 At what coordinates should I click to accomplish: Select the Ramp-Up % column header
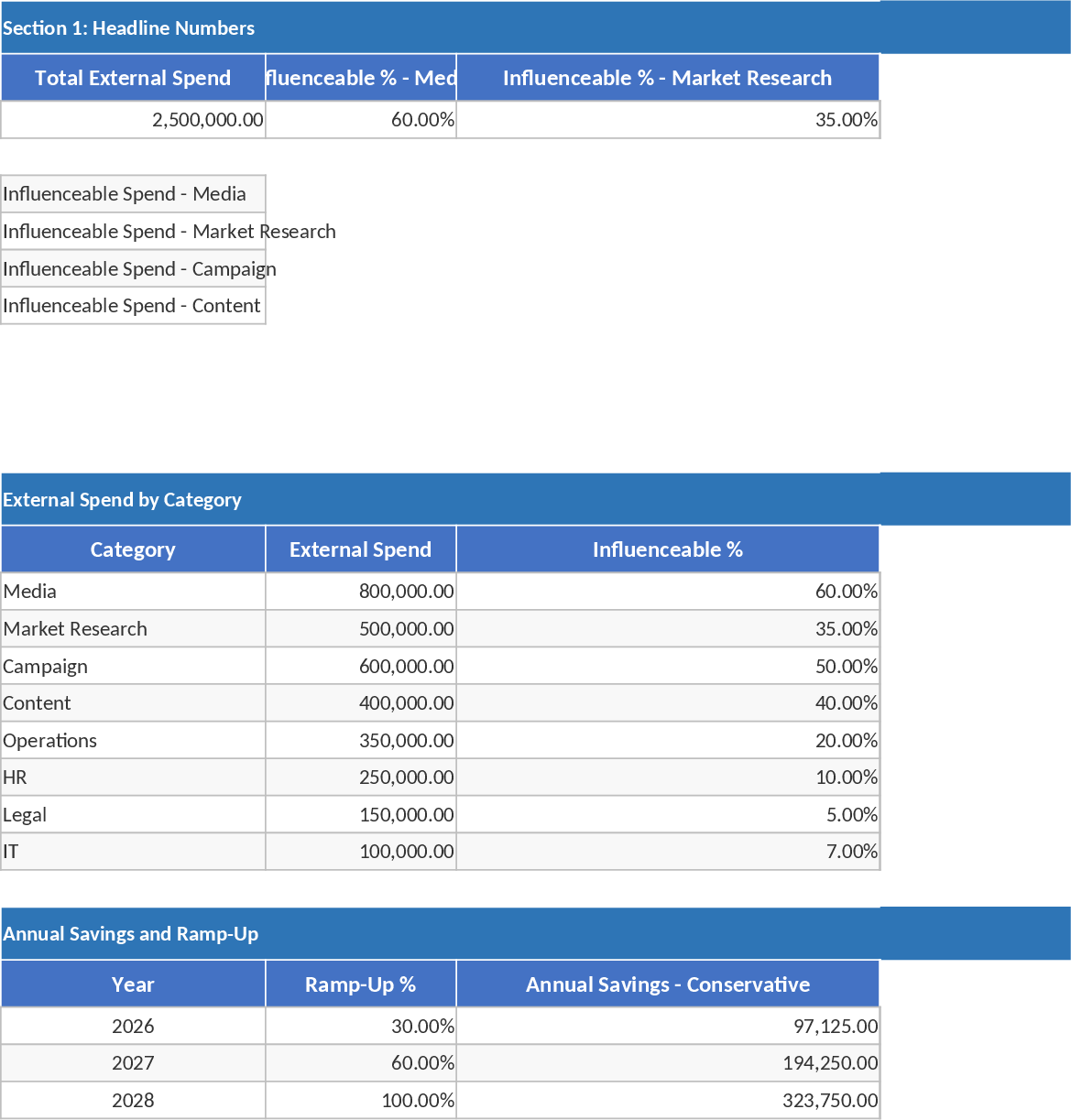361,984
